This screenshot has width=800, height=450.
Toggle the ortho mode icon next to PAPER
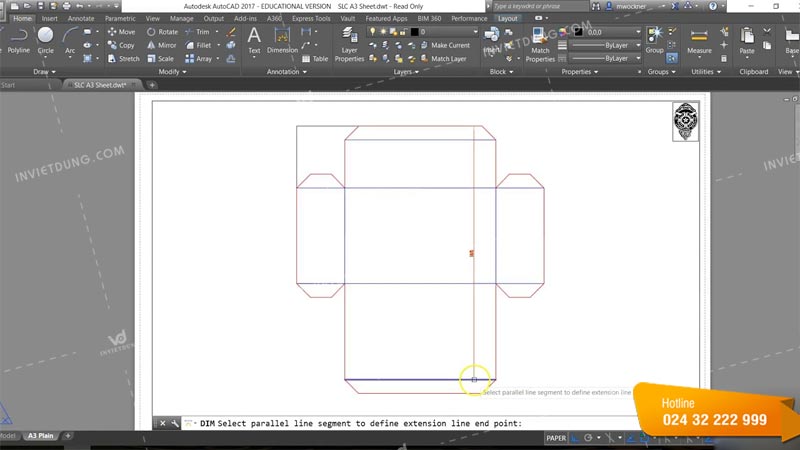click(575, 438)
